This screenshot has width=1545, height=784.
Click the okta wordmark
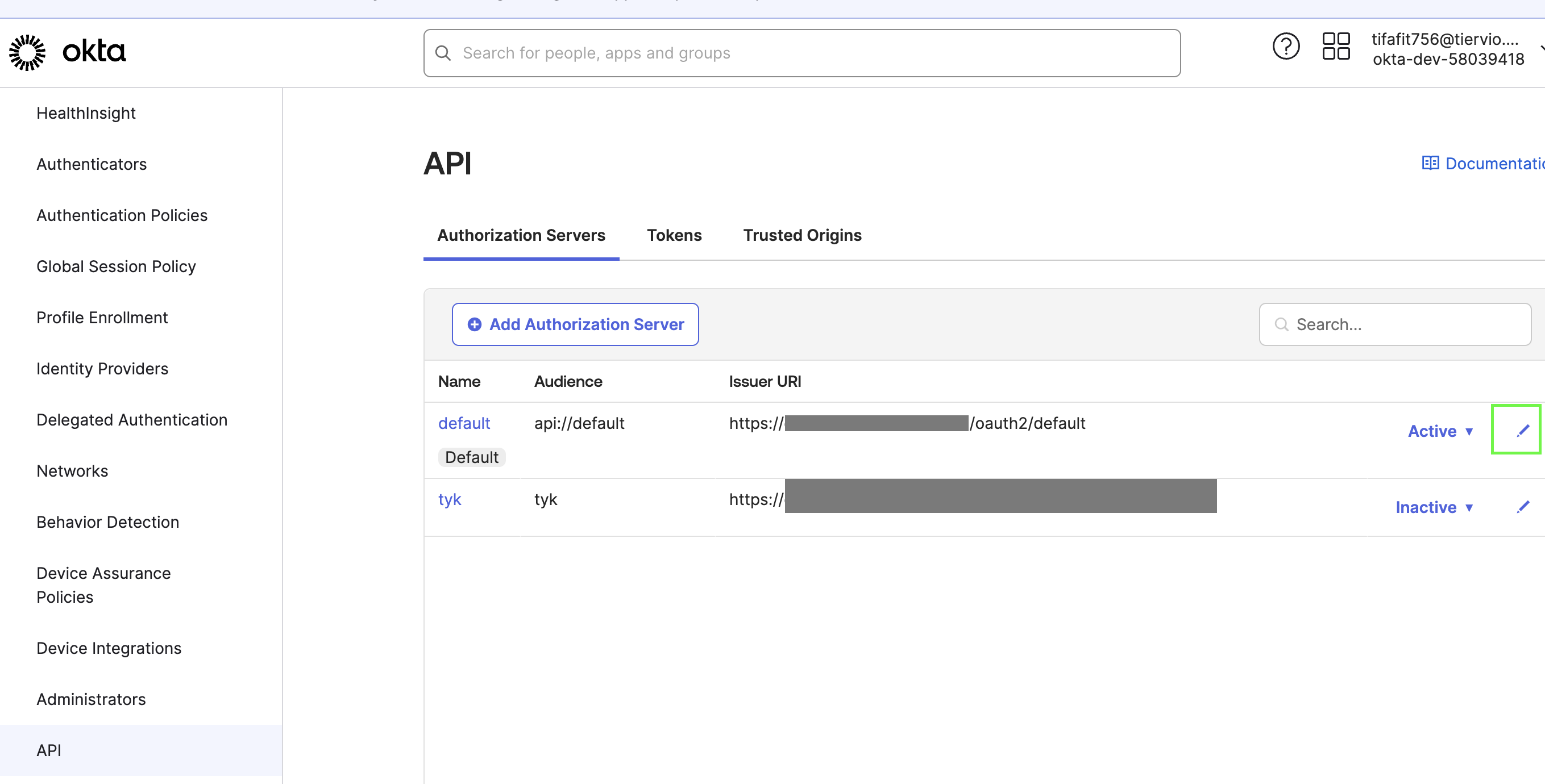(x=94, y=52)
